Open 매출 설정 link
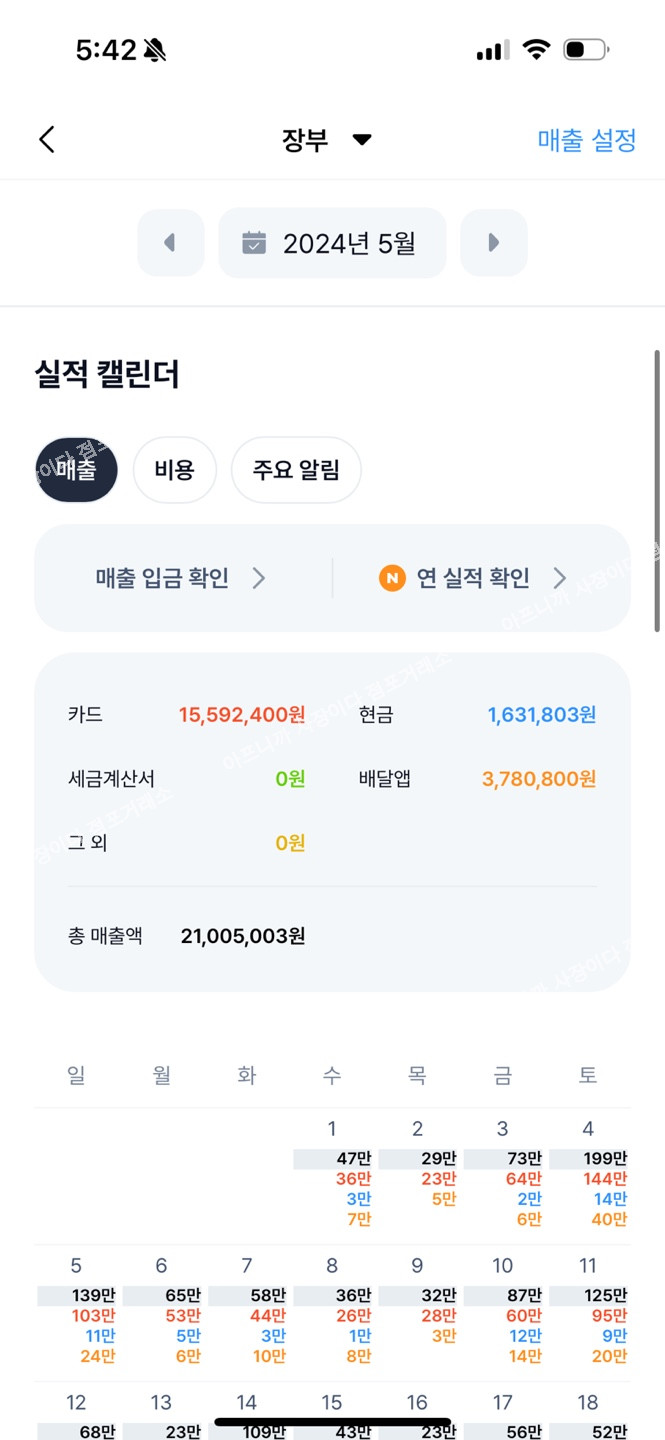This screenshot has width=665, height=1440. pos(586,140)
